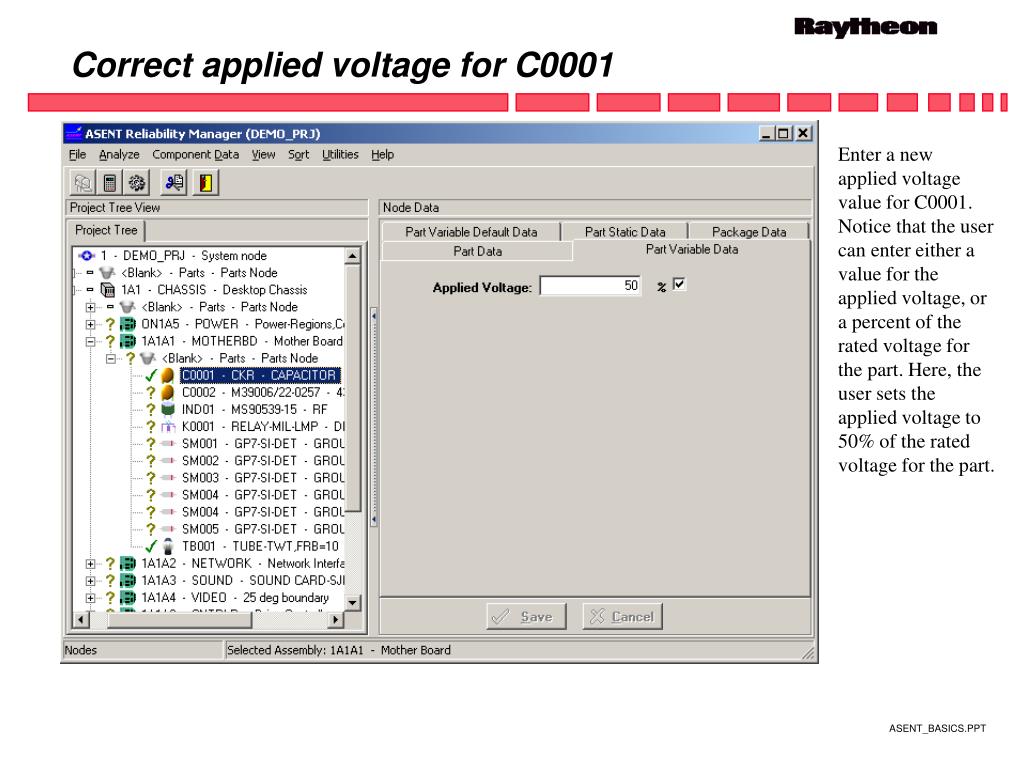Open the View menu
Viewport: 1024px width, 768px height.
point(263,155)
